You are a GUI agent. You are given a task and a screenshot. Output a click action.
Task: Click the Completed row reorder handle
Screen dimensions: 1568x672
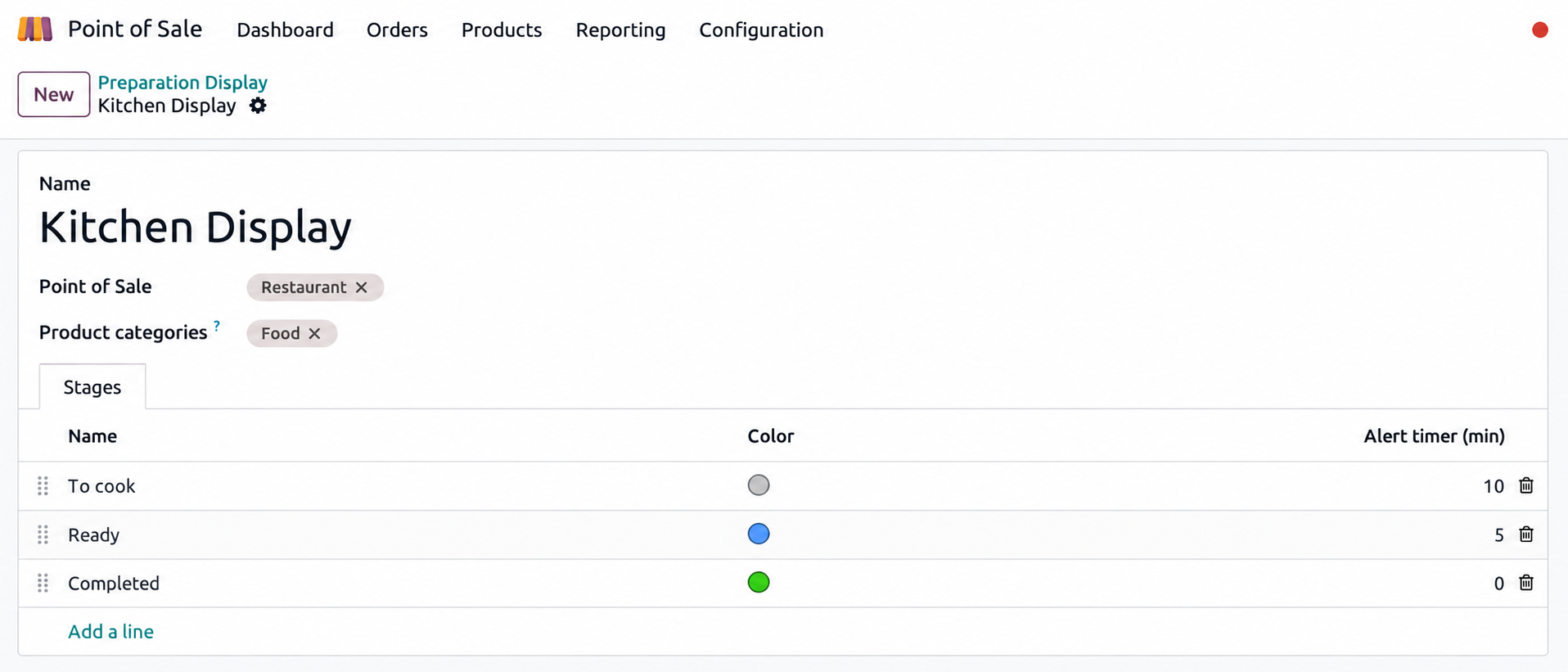pos(43,583)
